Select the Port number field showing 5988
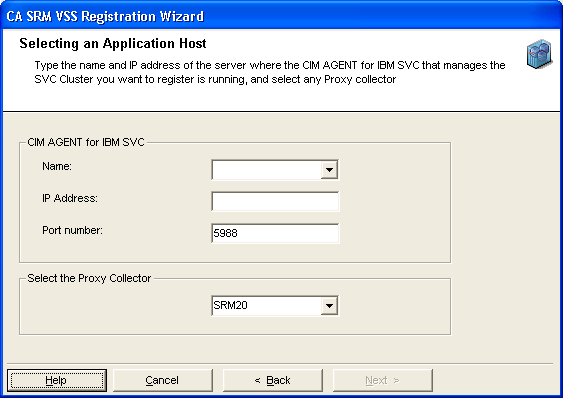The height and width of the screenshot is (398, 563). 275,233
